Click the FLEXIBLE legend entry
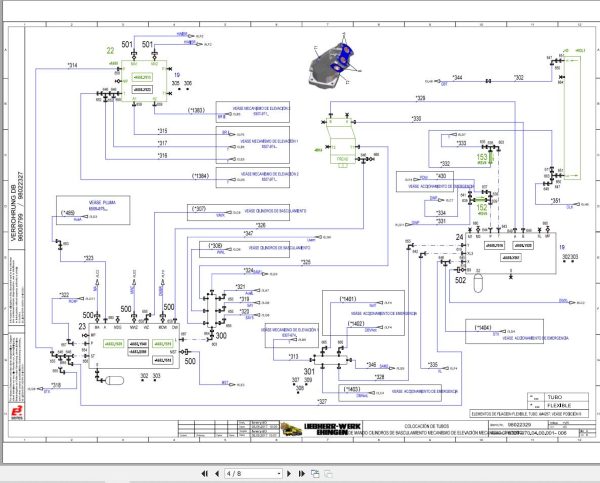The image size is (600, 483). pos(558,405)
